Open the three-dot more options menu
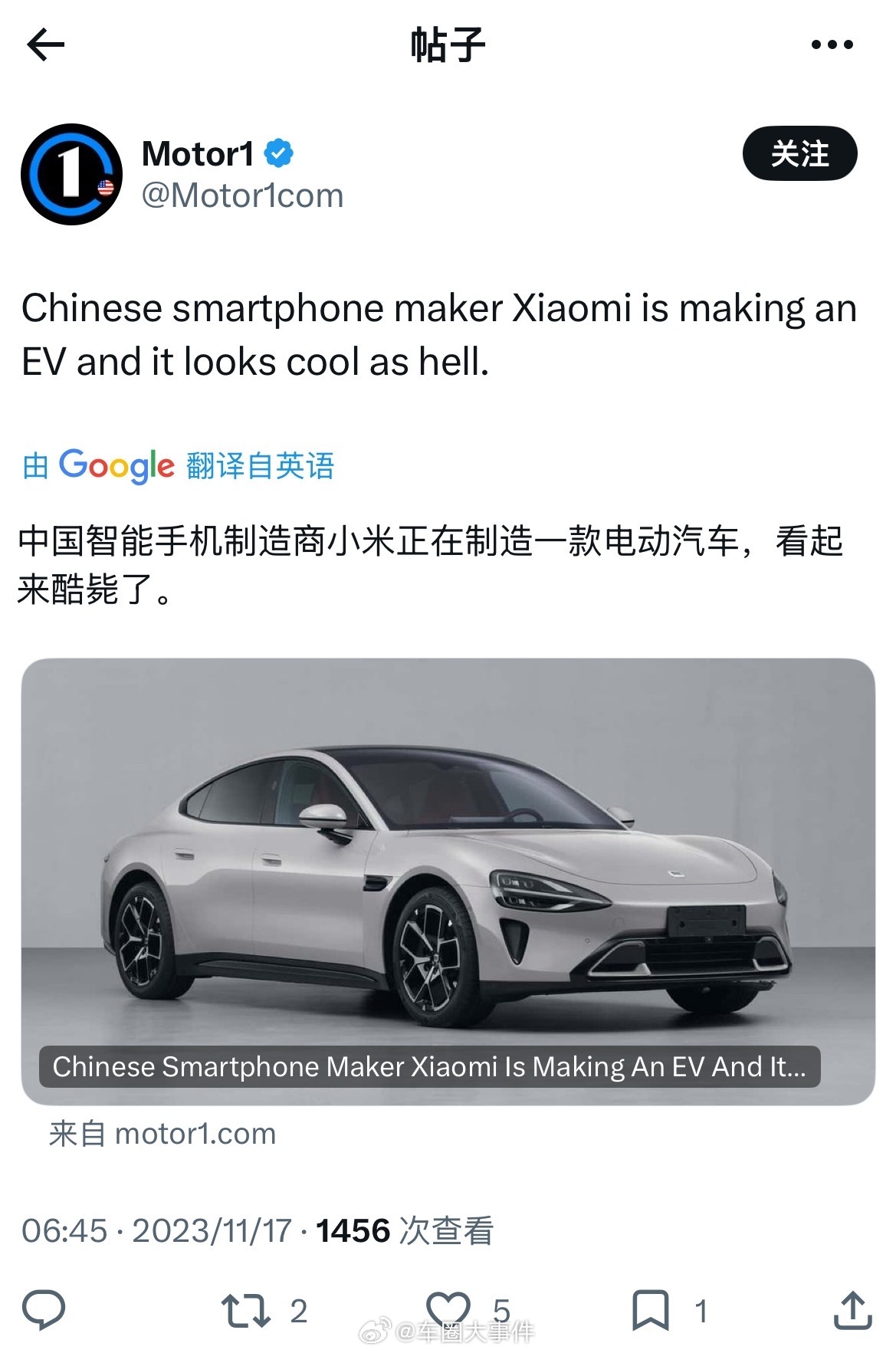Screen dimensions: 896x1353 coord(832,44)
